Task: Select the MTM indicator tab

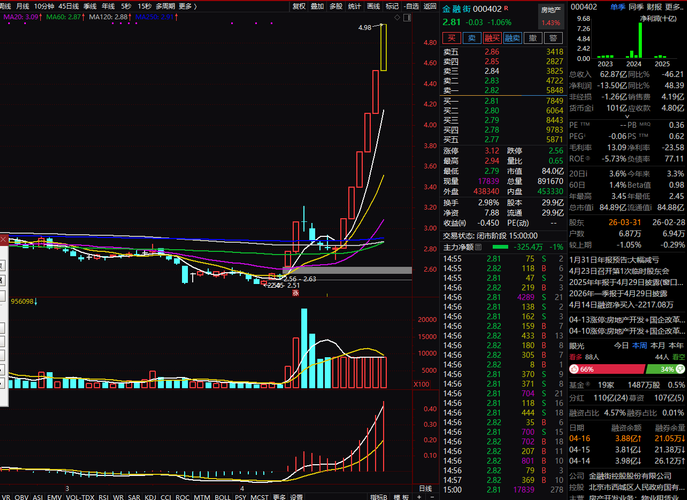Action: coord(202,497)
